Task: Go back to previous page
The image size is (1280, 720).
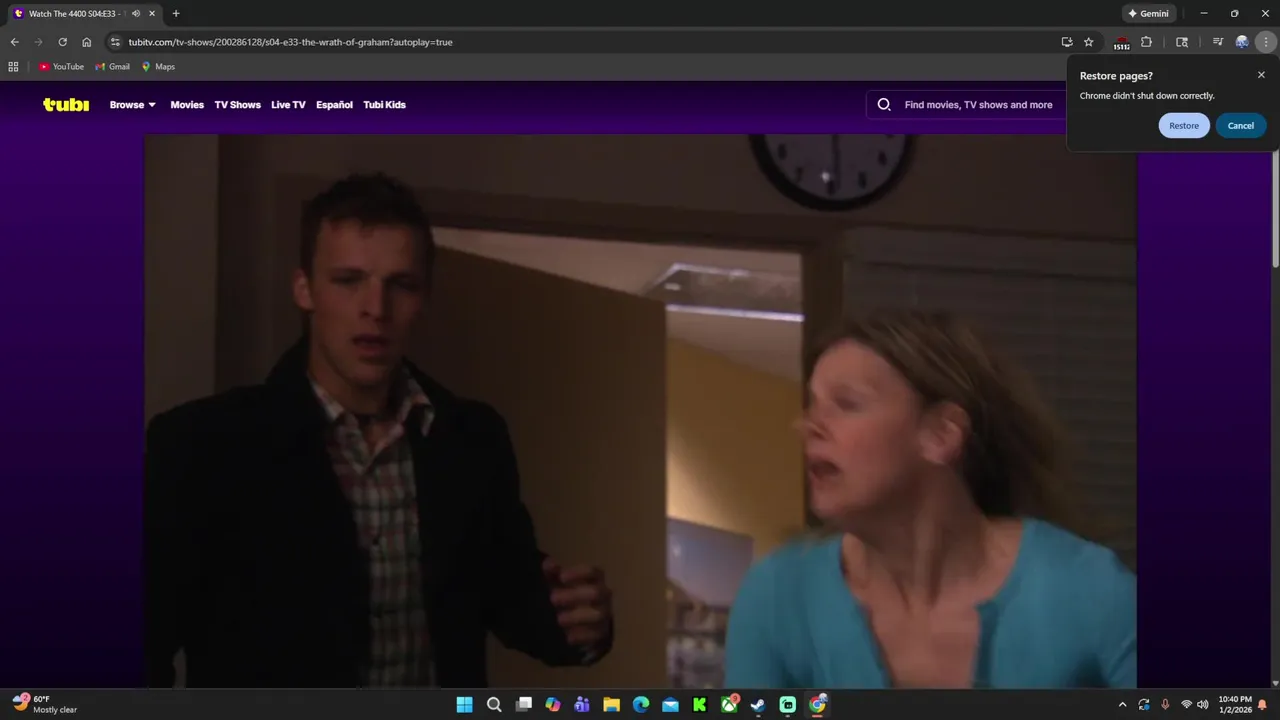Action: 14,42
